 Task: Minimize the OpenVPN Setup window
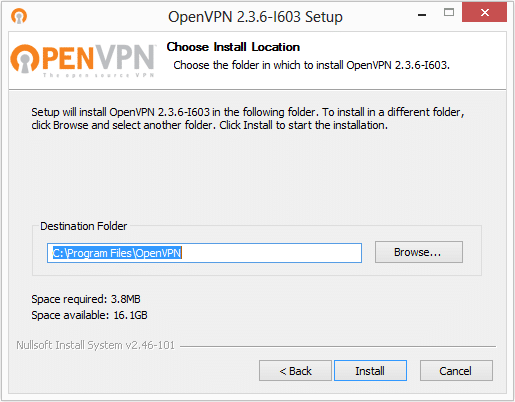click(422, 15)
